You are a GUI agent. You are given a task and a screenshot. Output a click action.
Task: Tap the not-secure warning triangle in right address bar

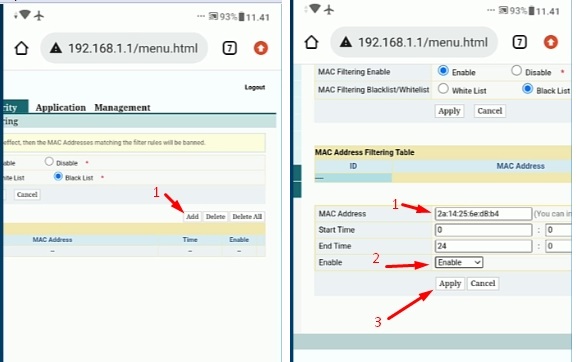point(346,42)
